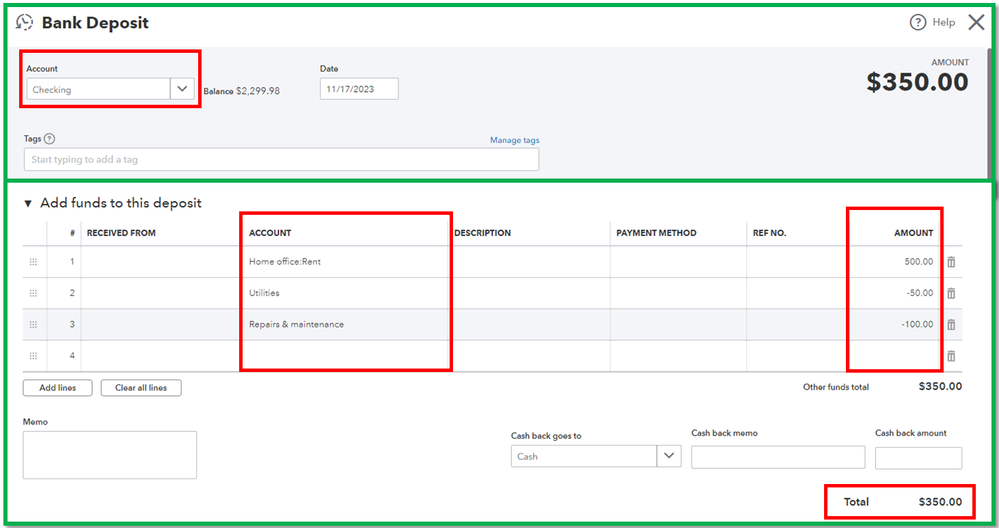This screenshot has width=999, height=528.
Task: Click the Clear all lines button
Action: [141, 387]
